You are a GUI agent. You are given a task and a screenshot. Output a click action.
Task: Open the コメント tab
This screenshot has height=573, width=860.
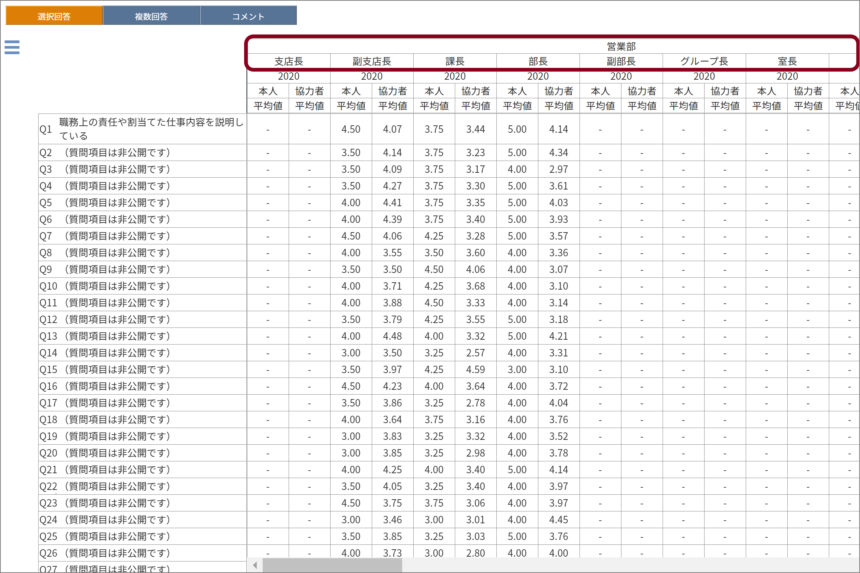(248, 16)
